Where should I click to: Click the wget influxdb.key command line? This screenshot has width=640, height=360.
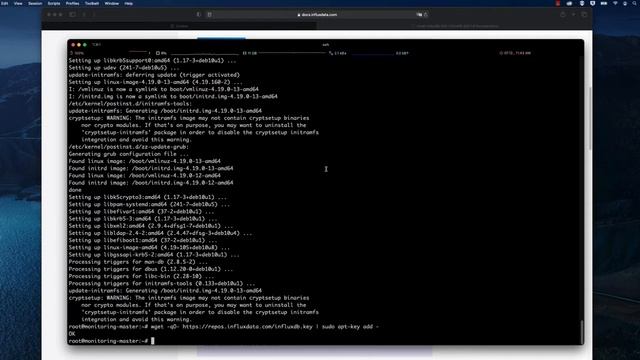(224, 327)
